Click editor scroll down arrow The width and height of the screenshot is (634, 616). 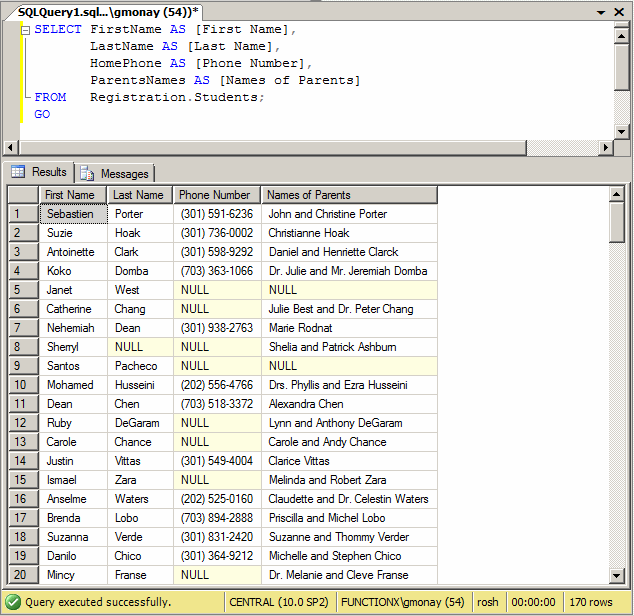(x=621, y=131)
